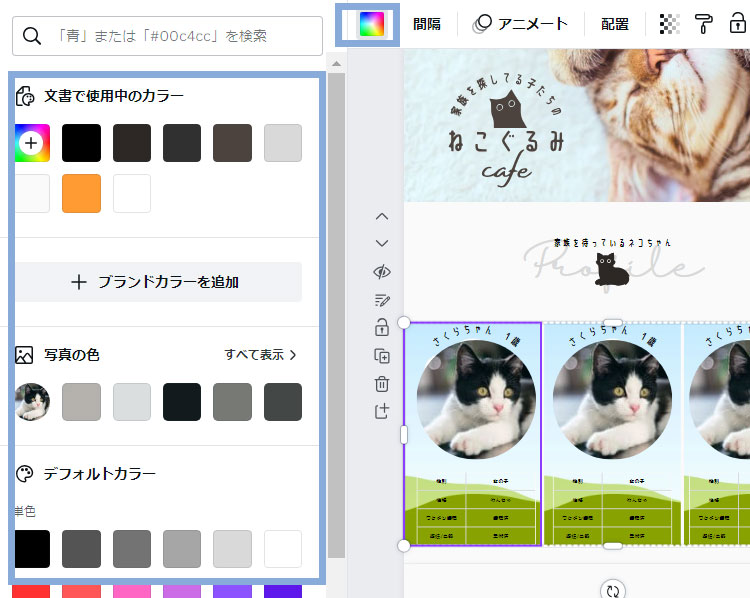Image resolution: width=750 pixels, height=598 pixels.
Task: Click the cat photo thumbnail in 写真の色
Action: tap(32, 402)
